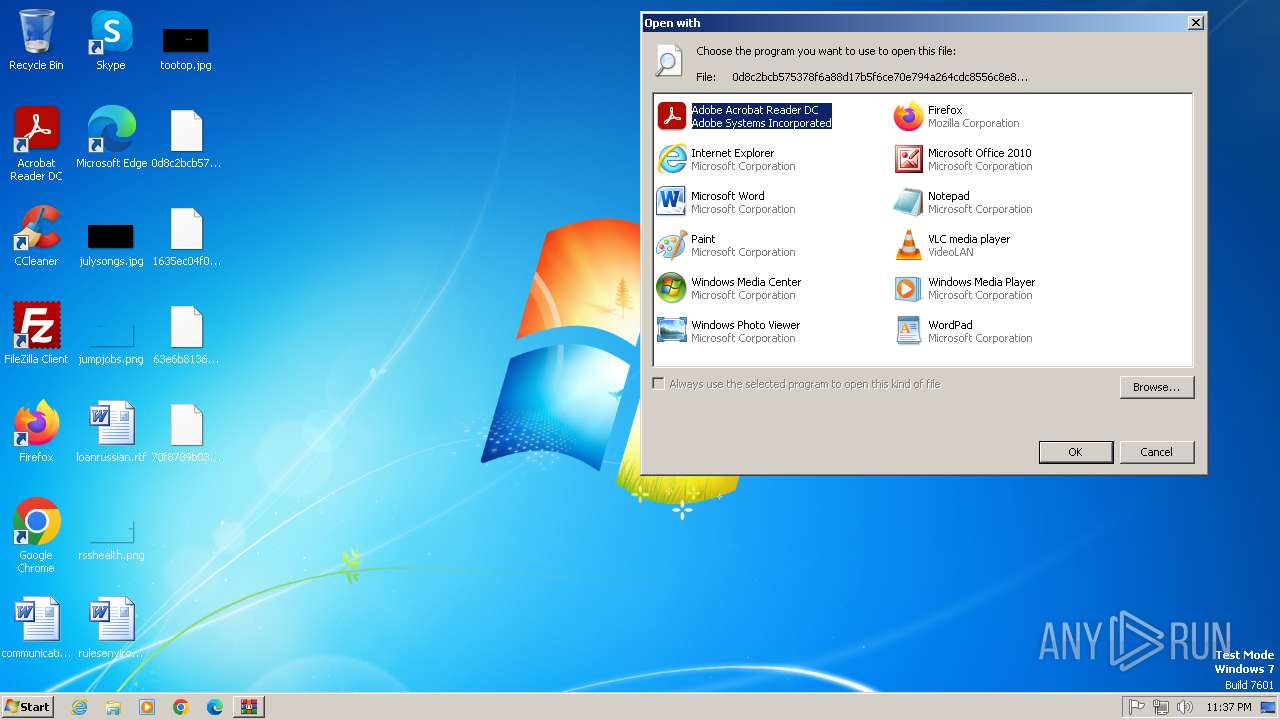1280x720 pixels.
Task: Select the tootop.jpg desktop file
Action: [186, 48]
